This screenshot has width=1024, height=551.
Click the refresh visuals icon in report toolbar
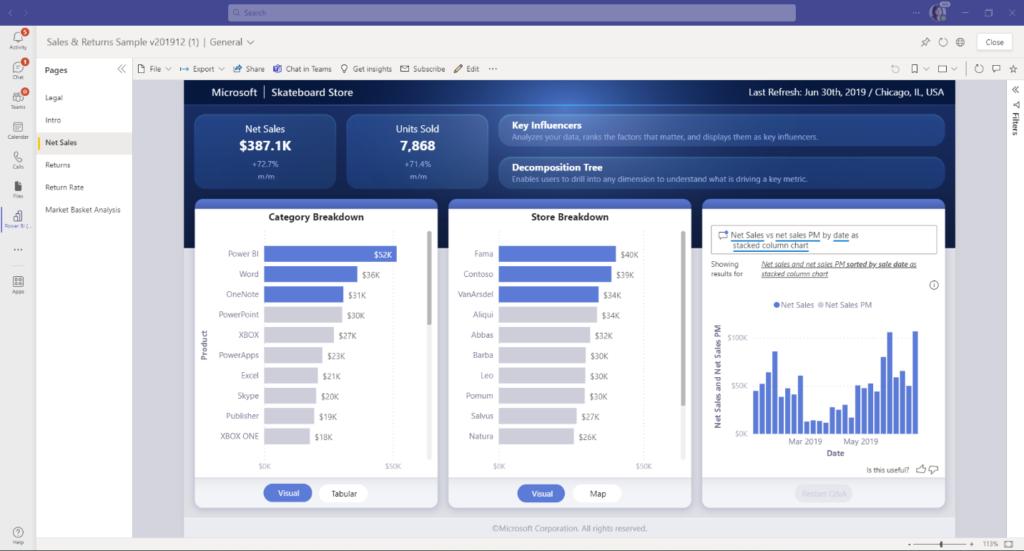[978, 69]
